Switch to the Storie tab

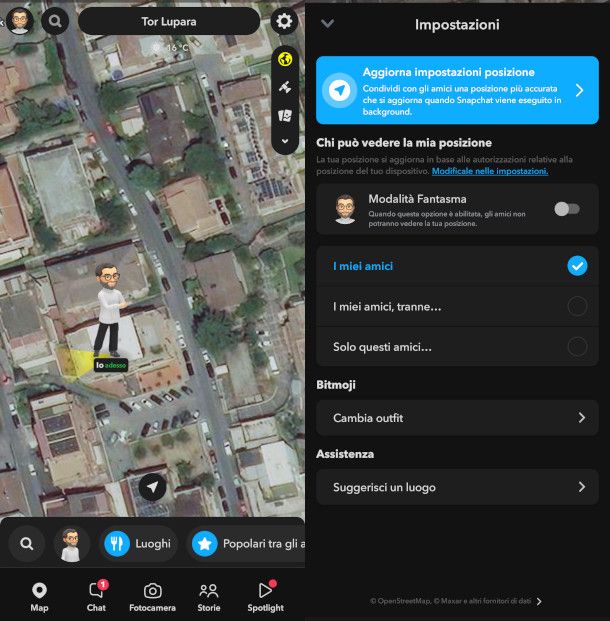(x=209, y=597)
